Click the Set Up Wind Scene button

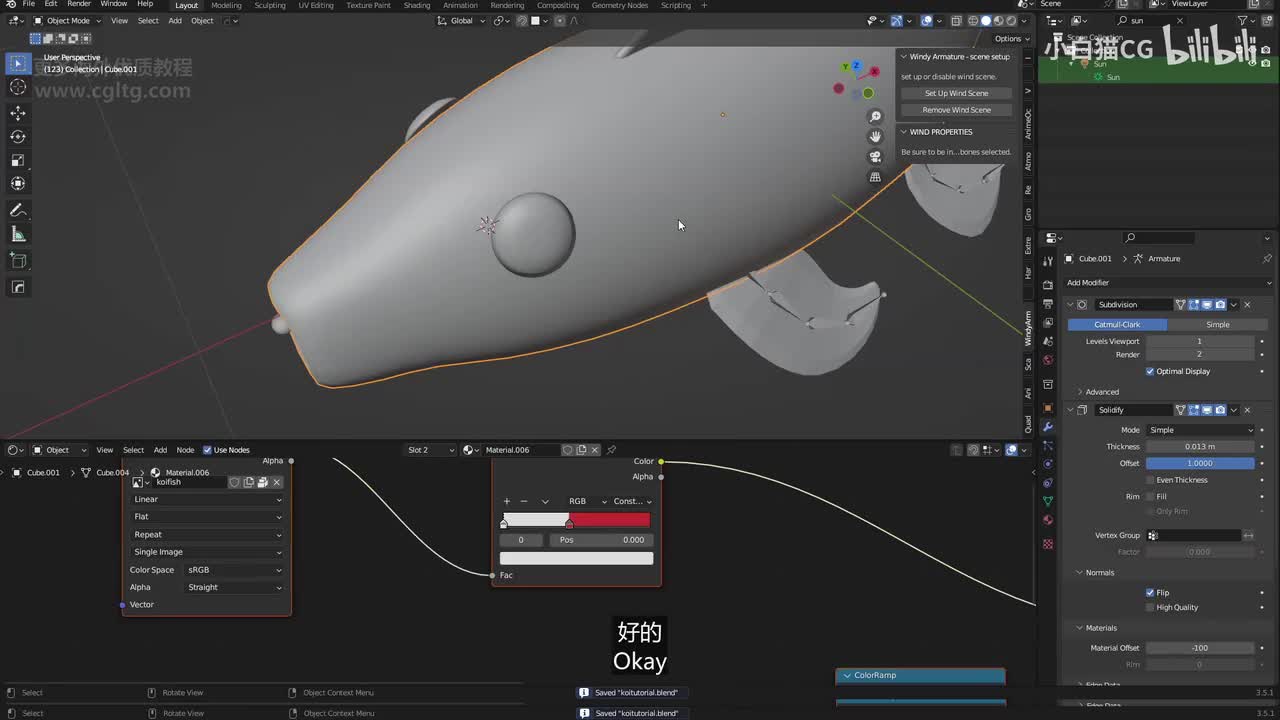click(956, 93)
